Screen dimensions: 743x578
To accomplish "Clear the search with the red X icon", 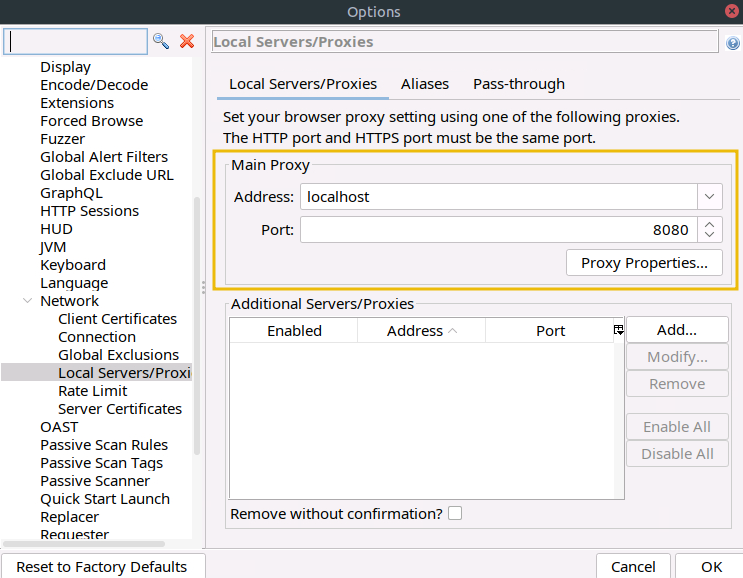I will [x=187, y=42].
